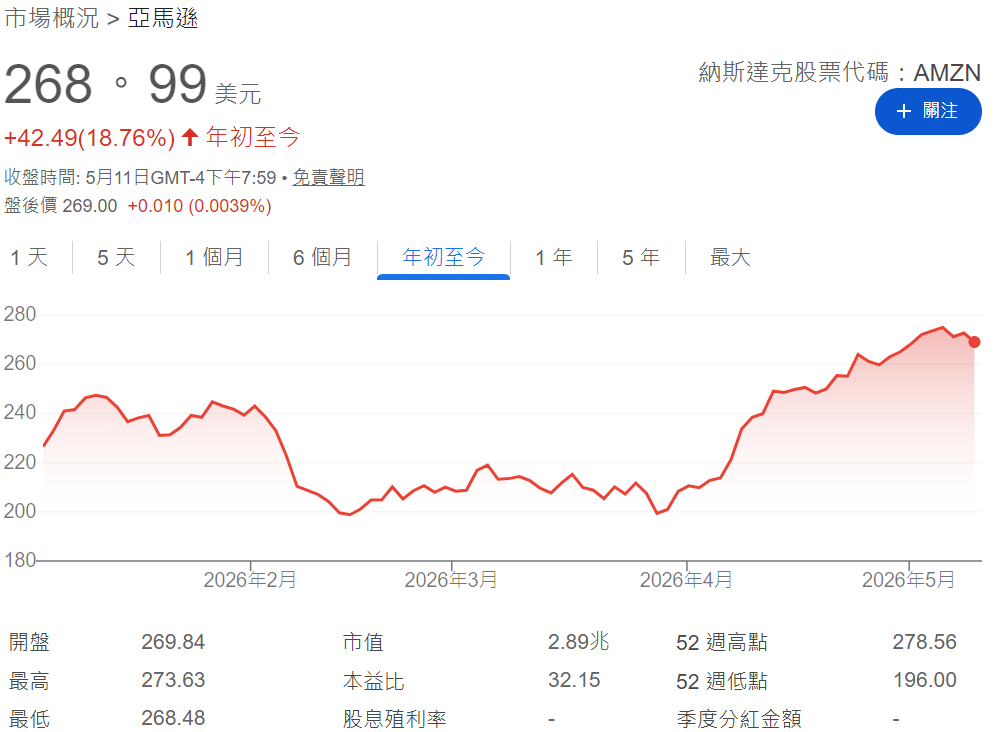995x732 pixels.
Task: Go to 市場概況 breadcrumb
Action: (x=51, y=18)
